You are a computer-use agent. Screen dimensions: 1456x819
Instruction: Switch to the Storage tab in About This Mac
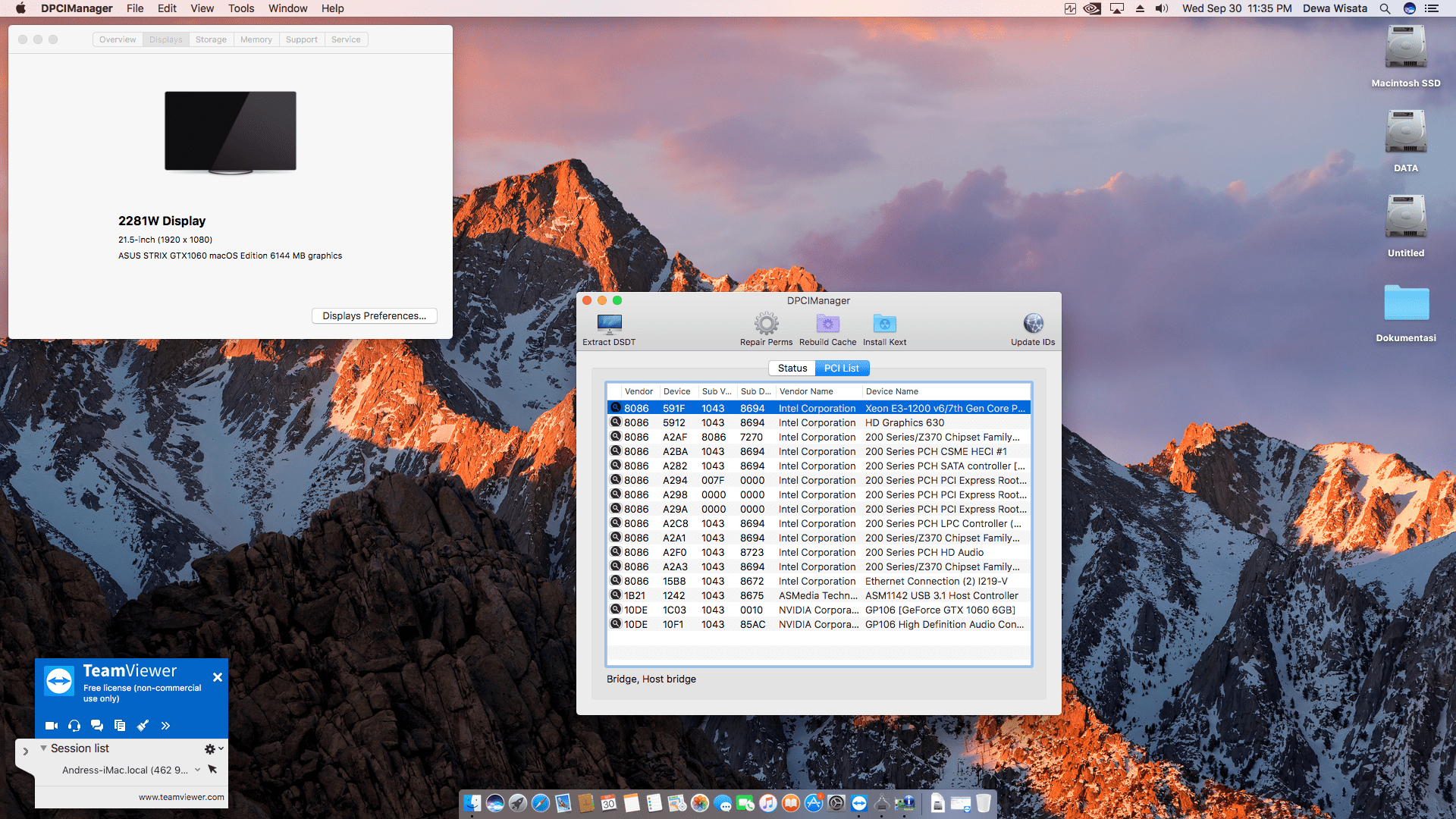(211, 39)
